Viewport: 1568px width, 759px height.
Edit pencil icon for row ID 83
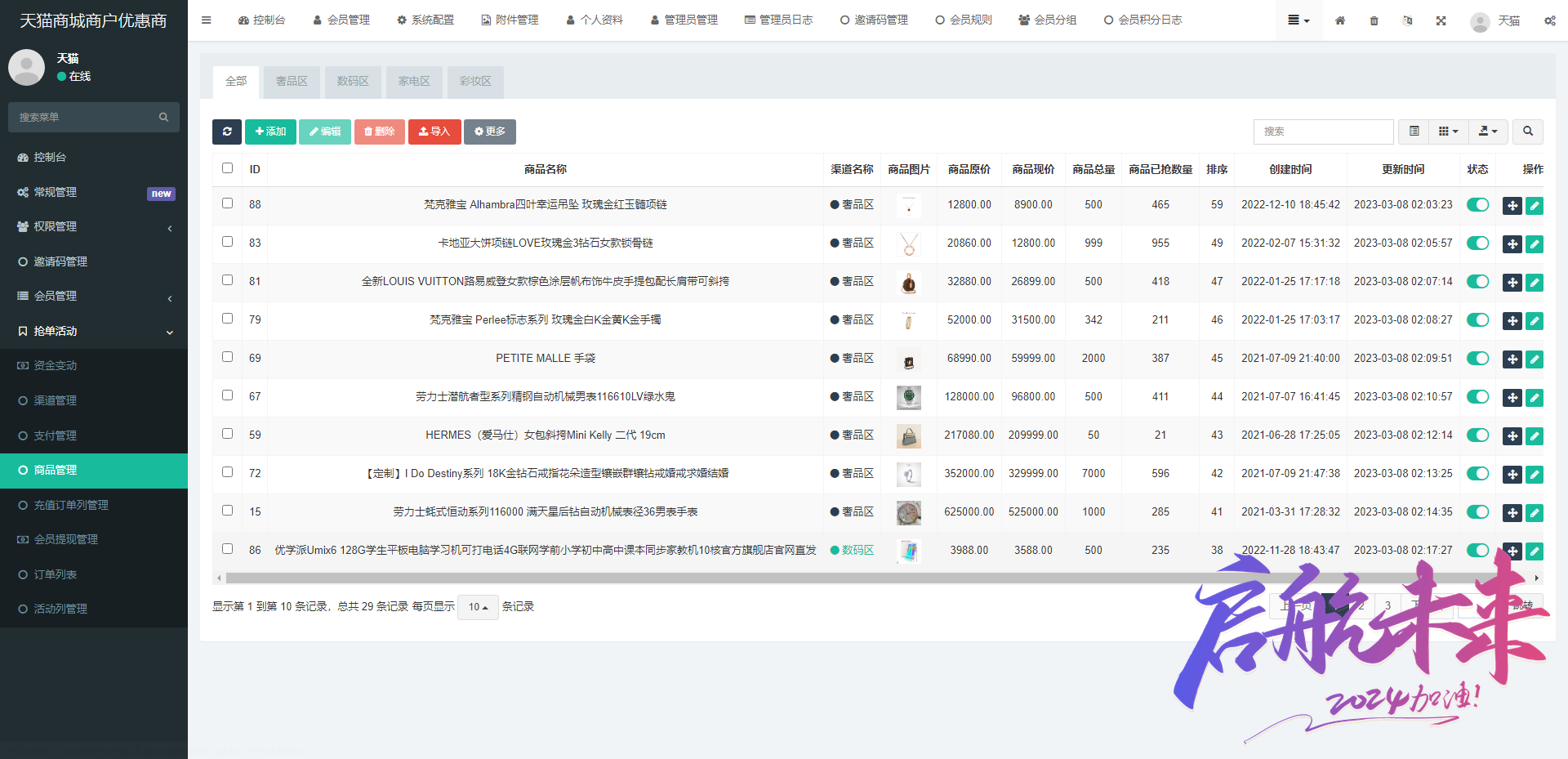pos(1535,244)
